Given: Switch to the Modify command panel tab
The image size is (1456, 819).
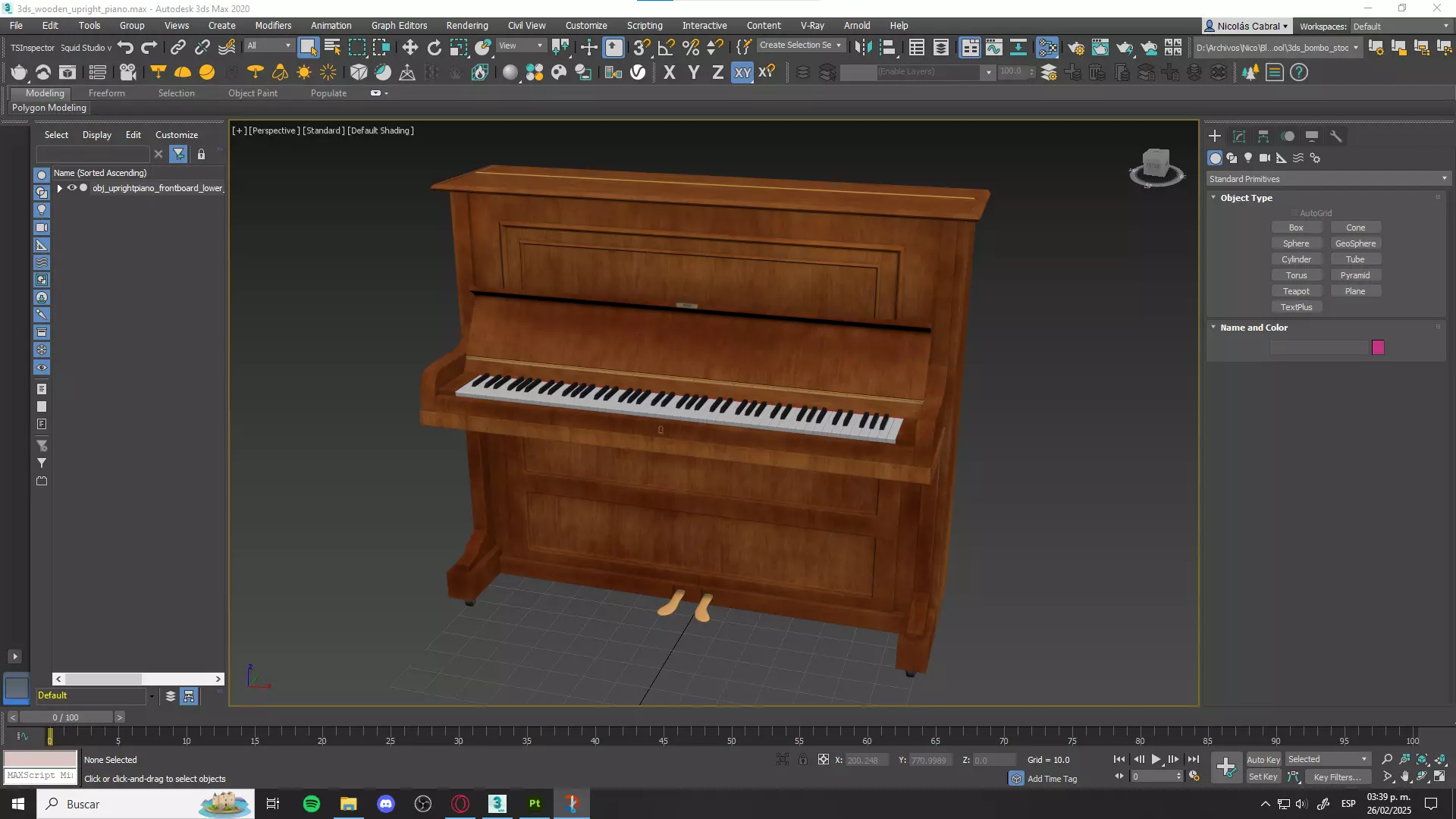Looking at the screenshot, I should point(1239,136).
